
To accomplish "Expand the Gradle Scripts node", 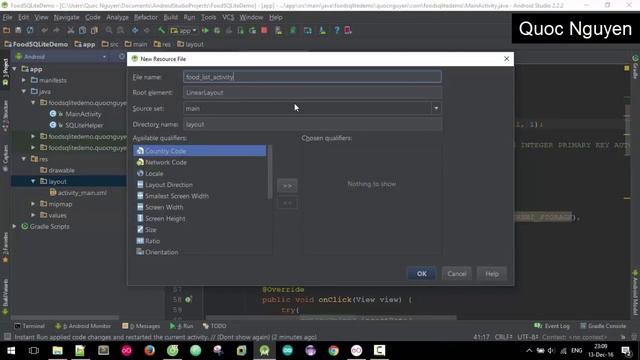I will (15, 226).
